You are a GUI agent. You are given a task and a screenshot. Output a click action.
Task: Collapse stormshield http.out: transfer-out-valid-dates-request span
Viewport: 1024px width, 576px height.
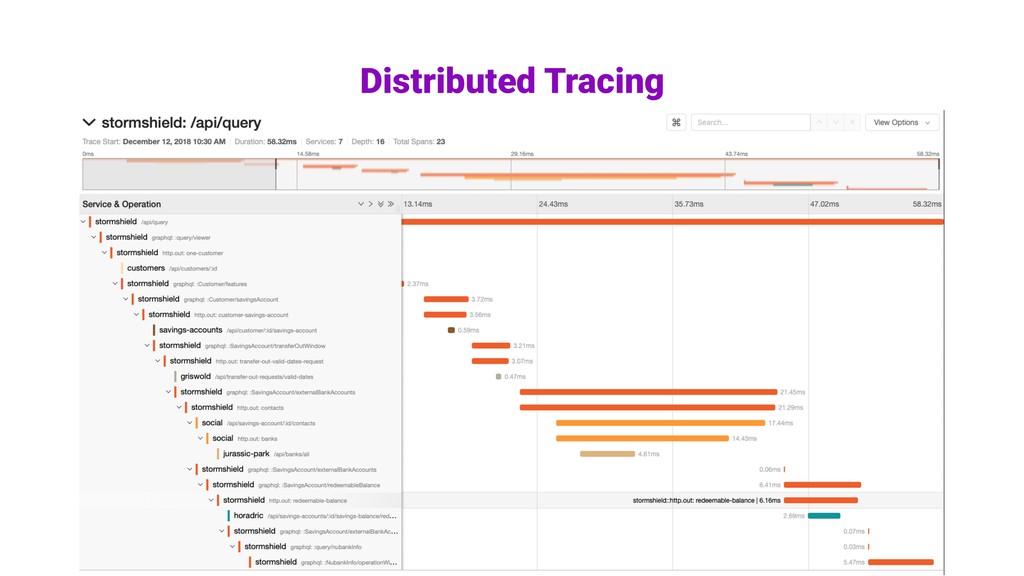tap(157, 361)
